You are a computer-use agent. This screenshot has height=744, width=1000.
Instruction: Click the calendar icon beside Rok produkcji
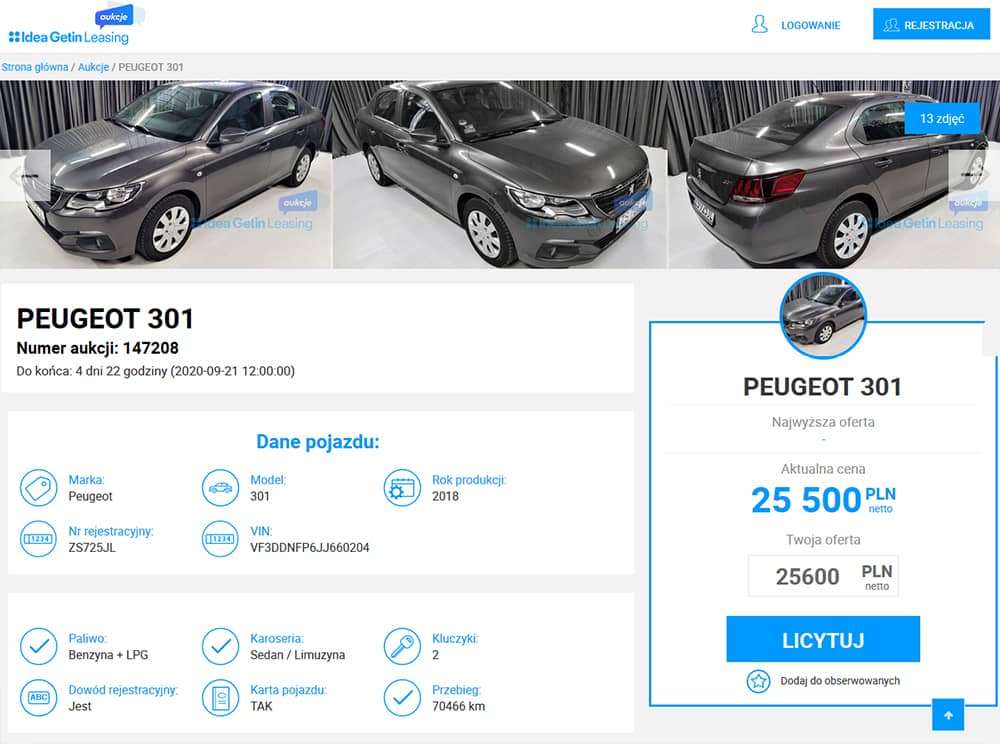point(402,488)
